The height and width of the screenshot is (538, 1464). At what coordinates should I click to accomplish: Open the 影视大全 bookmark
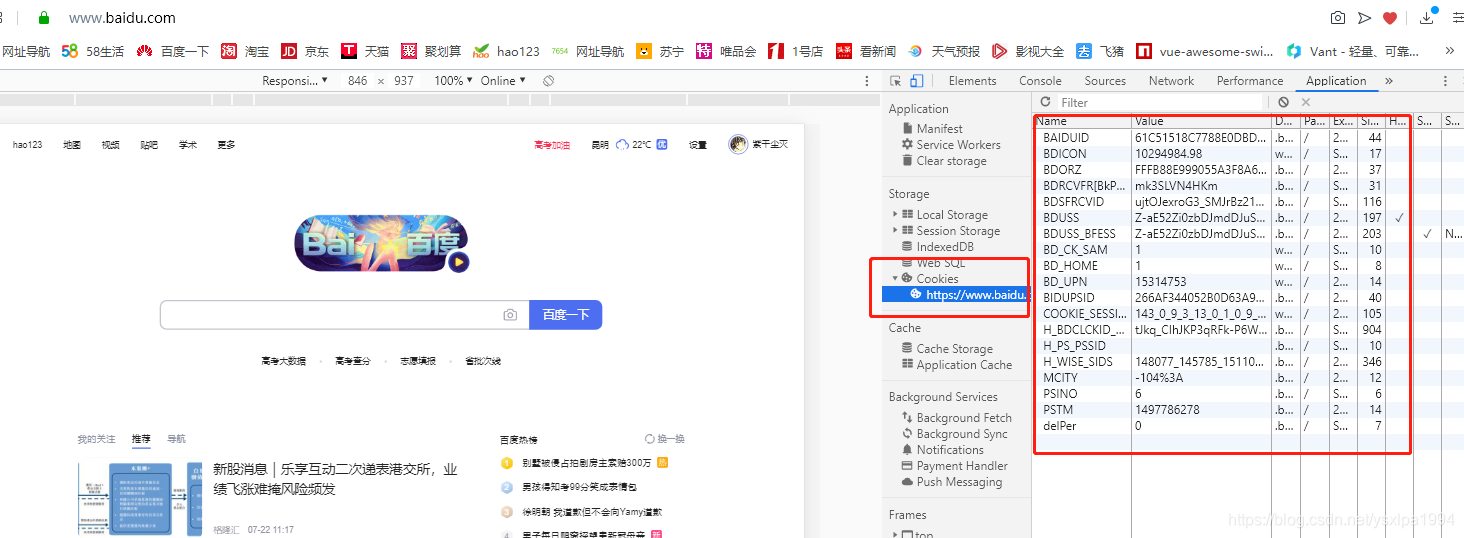[1028, 51]
